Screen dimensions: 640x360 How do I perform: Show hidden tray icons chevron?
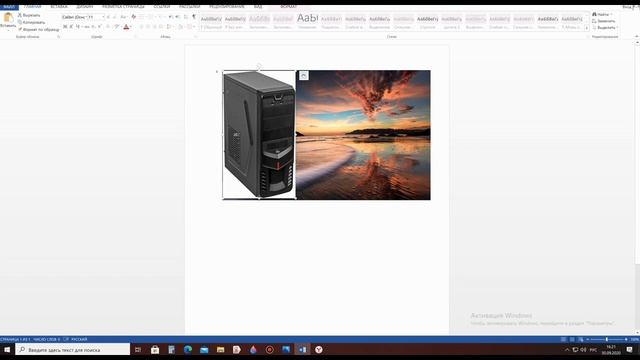click(x=567, y=350)
